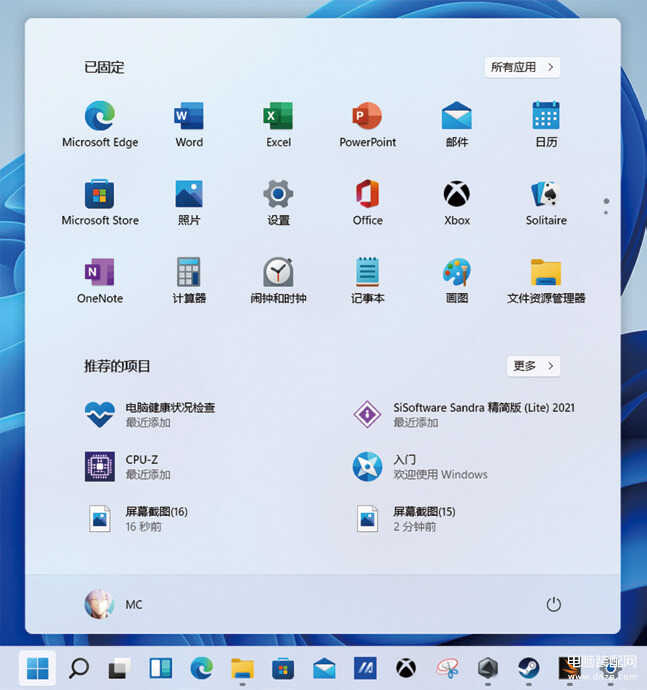Go to next pinned page dot
Image resolution: width=647 pixels, height=690 pixels.
[x=606, y=213]
